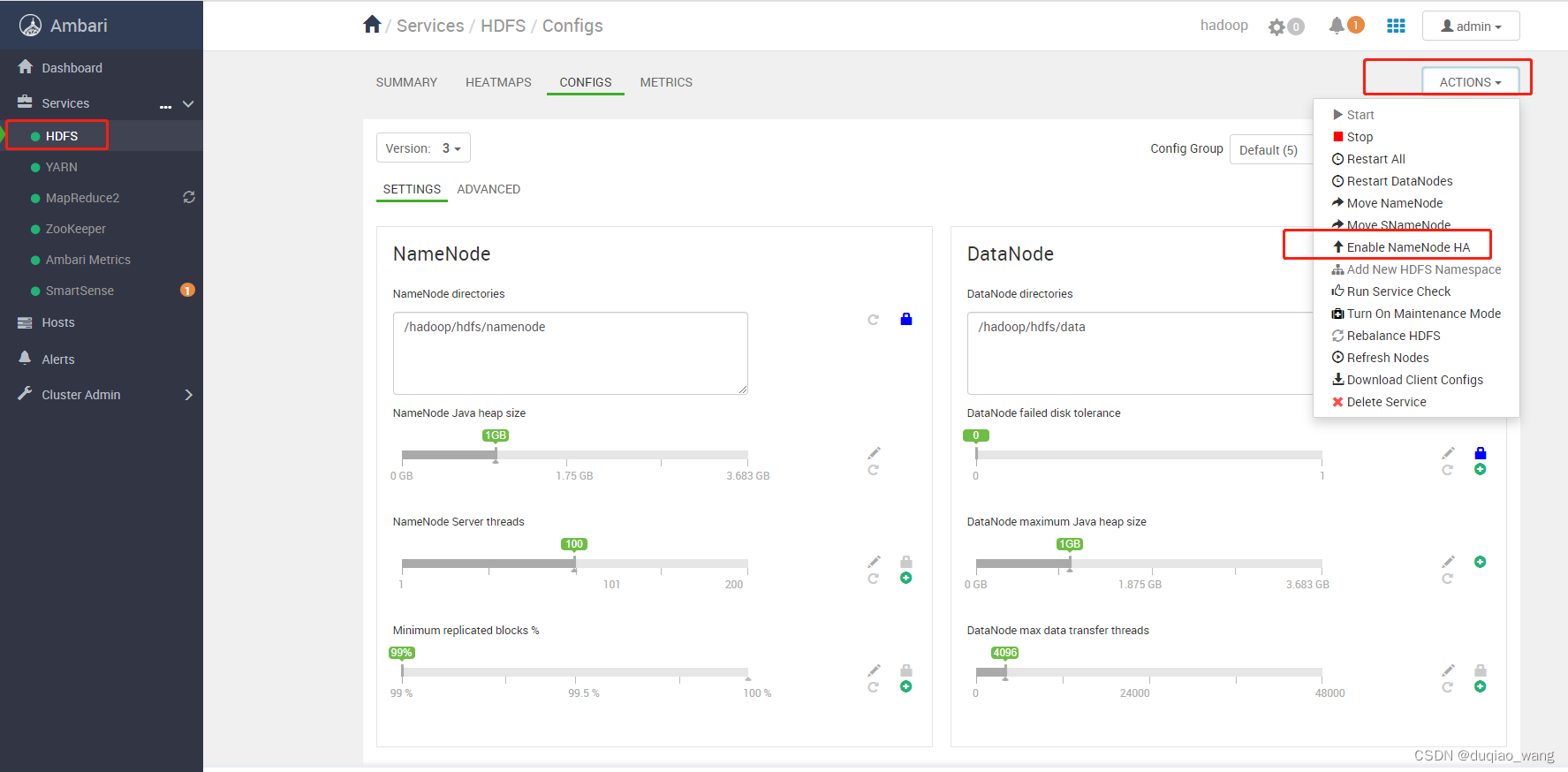Go to the home breadcrumb icon

tap(372, 25)
